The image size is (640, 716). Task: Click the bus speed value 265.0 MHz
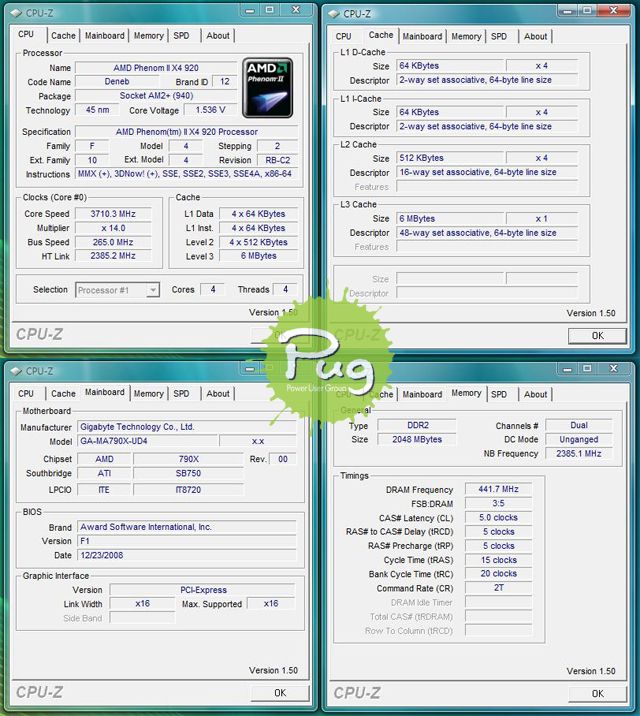113,242
